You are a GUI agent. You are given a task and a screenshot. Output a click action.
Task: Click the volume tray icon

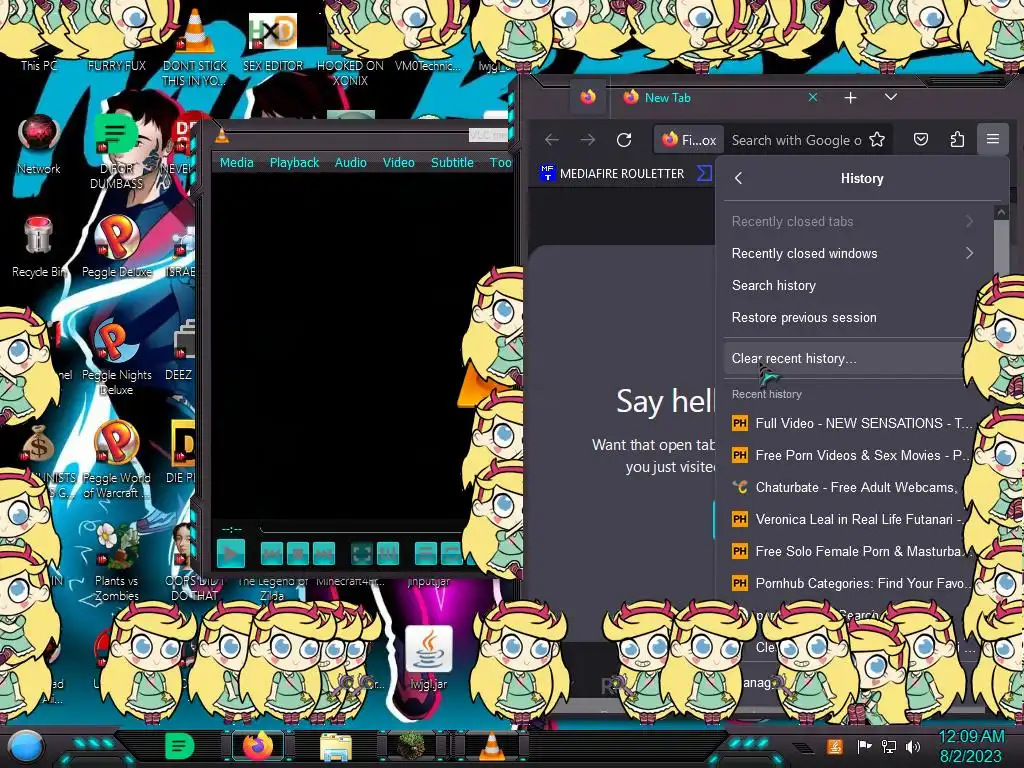pos(913,746)
